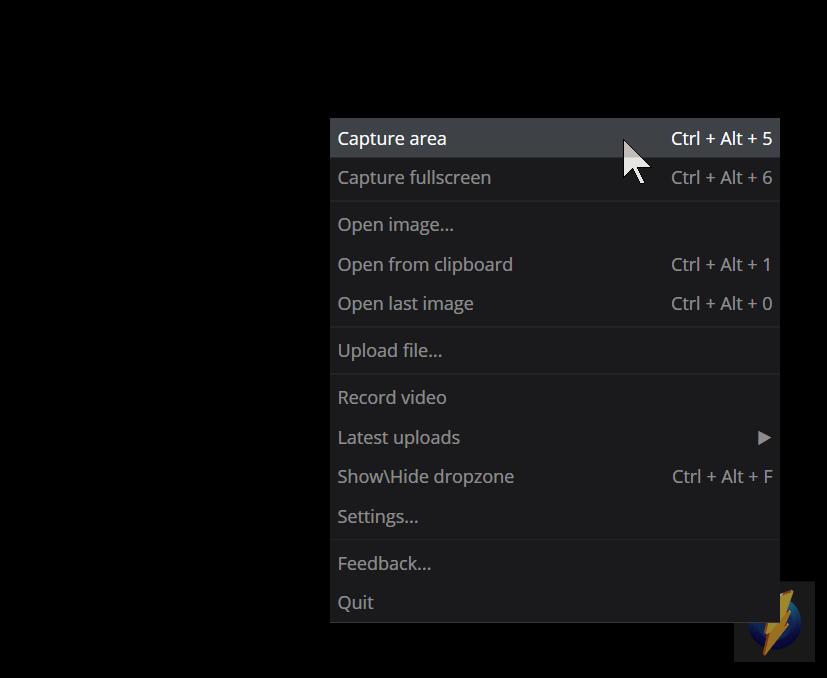Click the lightning bolt tray icon

point(778,623)
